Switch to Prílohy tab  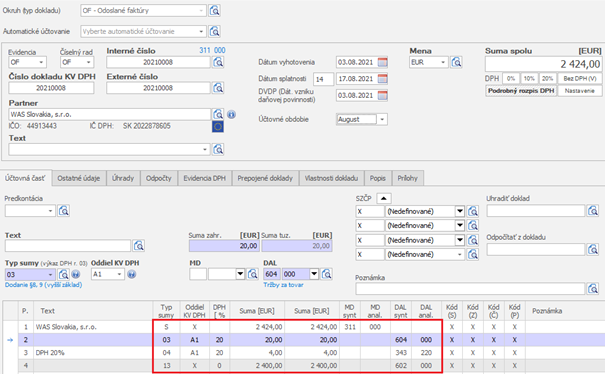click(x=408, y=178)
